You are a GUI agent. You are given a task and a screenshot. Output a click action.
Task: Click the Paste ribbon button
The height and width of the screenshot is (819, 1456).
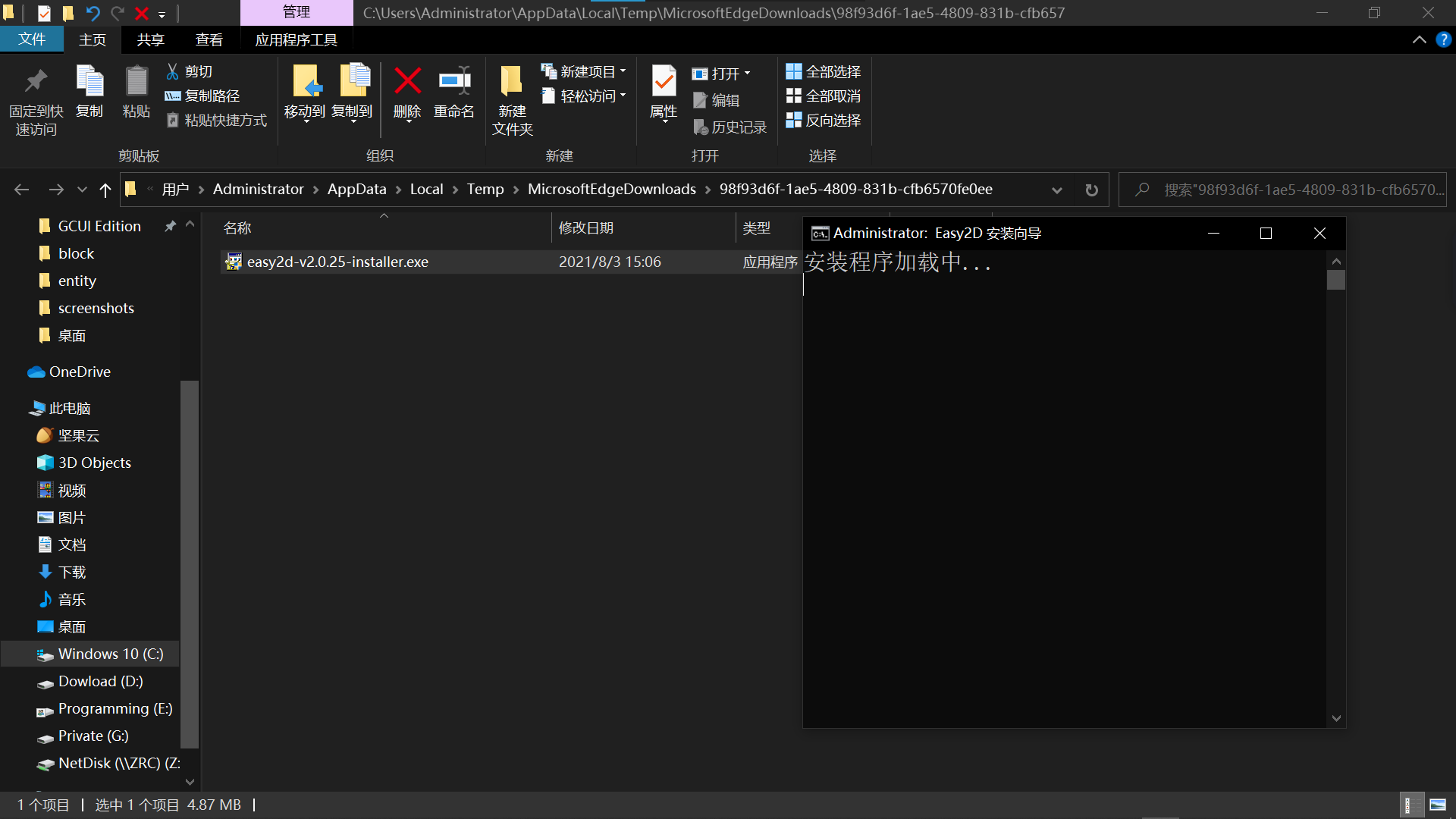(x=136, y=92)
